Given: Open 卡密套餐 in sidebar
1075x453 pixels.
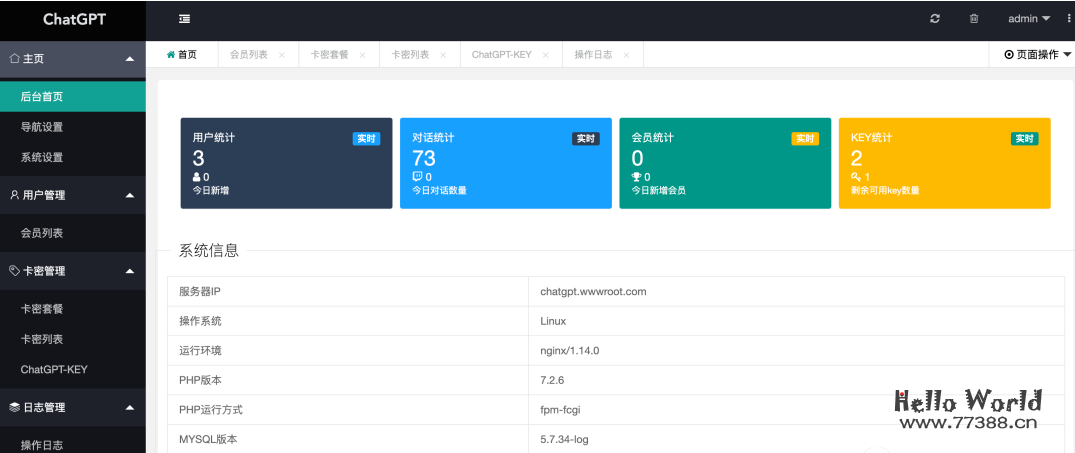Looking at the screenshot, I should point(73,309).
